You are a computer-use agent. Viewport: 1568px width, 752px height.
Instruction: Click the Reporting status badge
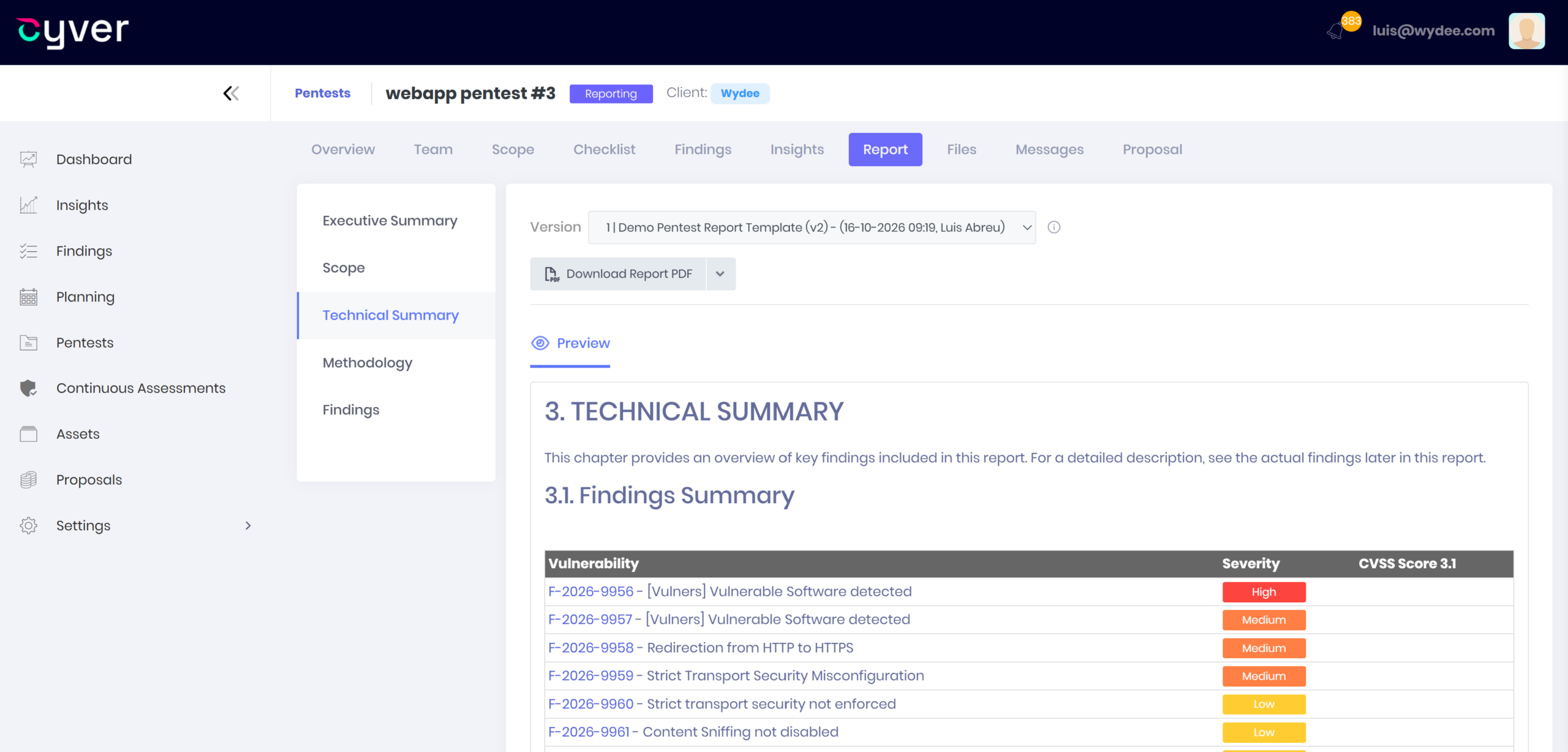click(611, 94)
